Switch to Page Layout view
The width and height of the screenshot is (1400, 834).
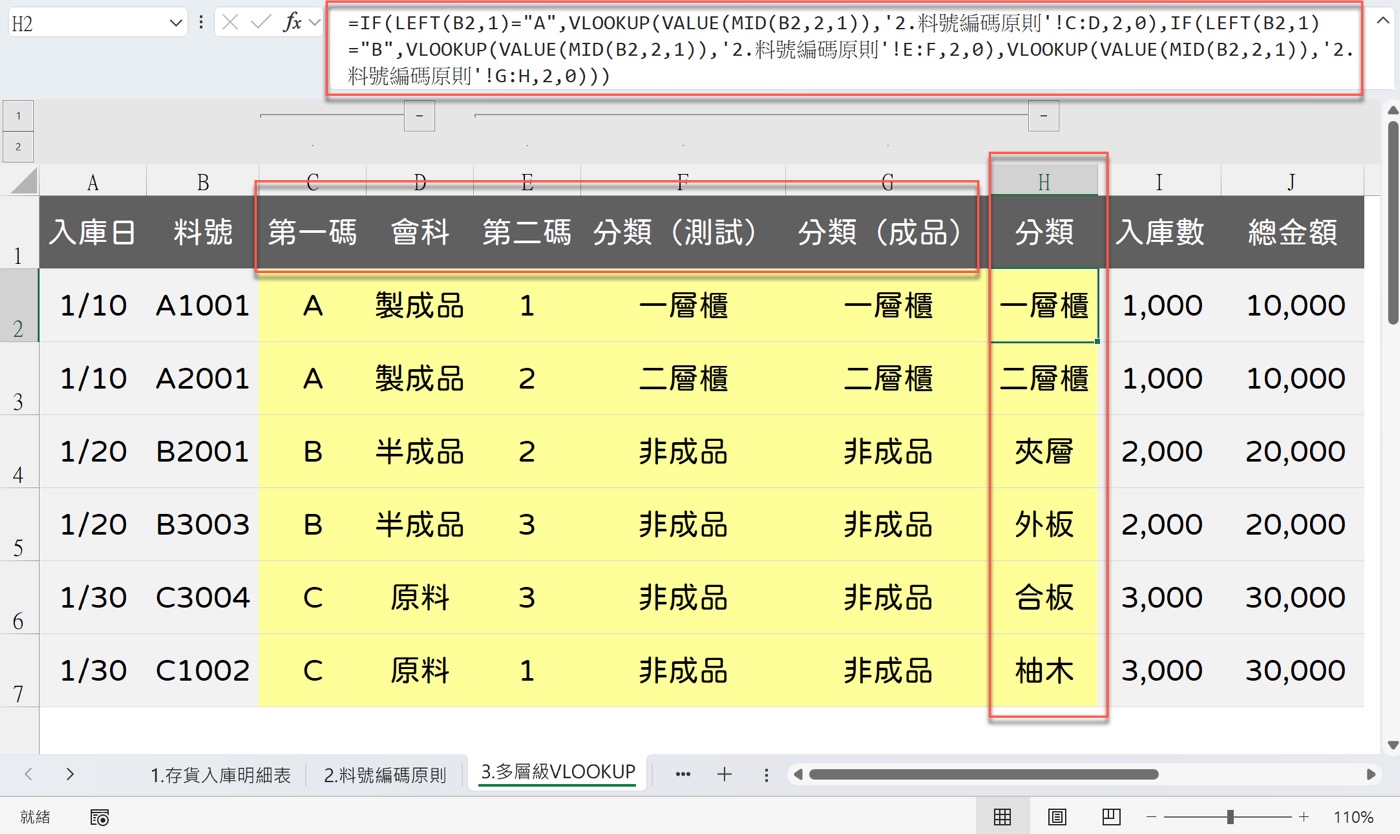[1057, 817]
